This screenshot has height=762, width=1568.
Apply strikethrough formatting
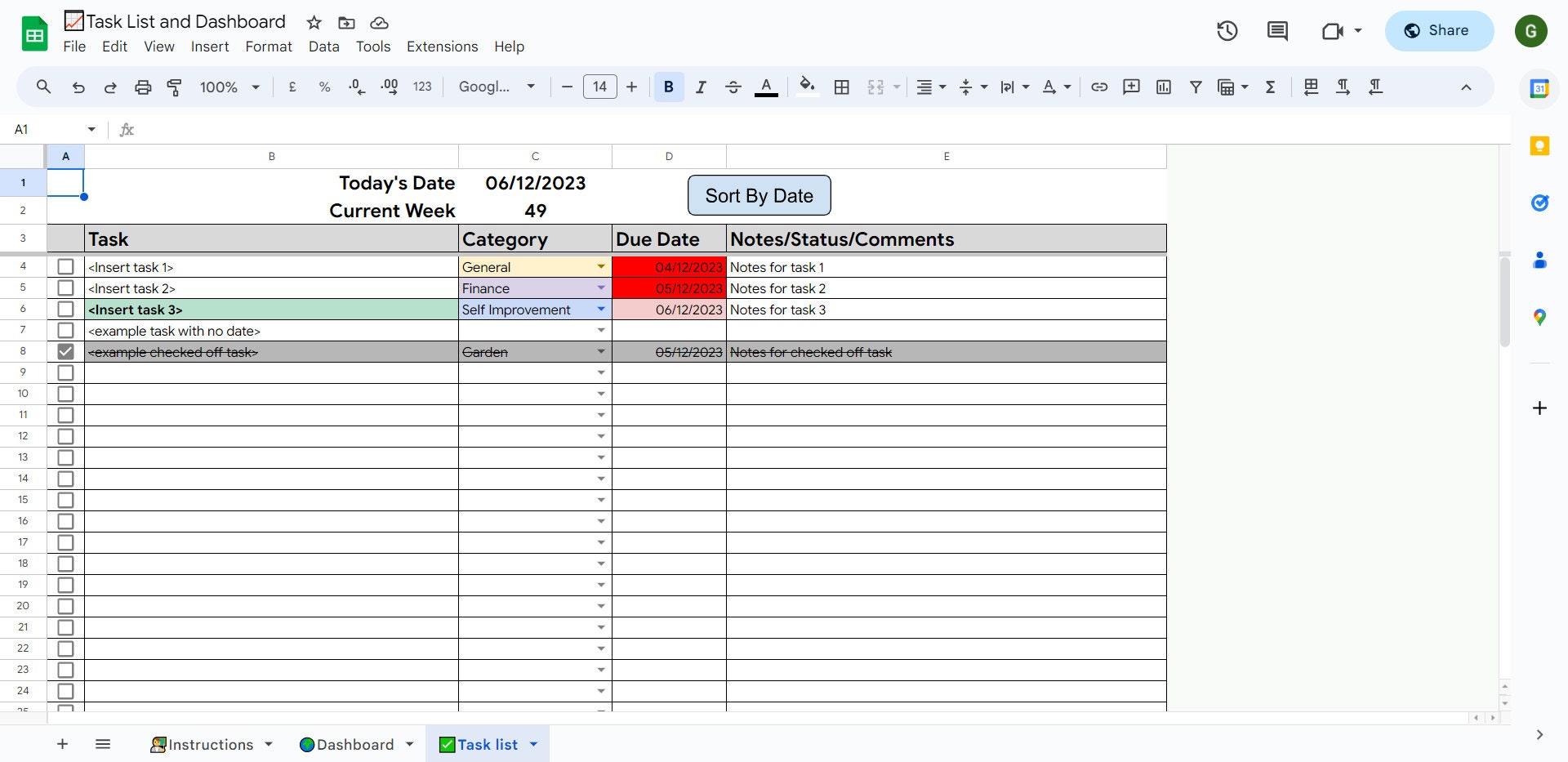(x=733, y=87)
